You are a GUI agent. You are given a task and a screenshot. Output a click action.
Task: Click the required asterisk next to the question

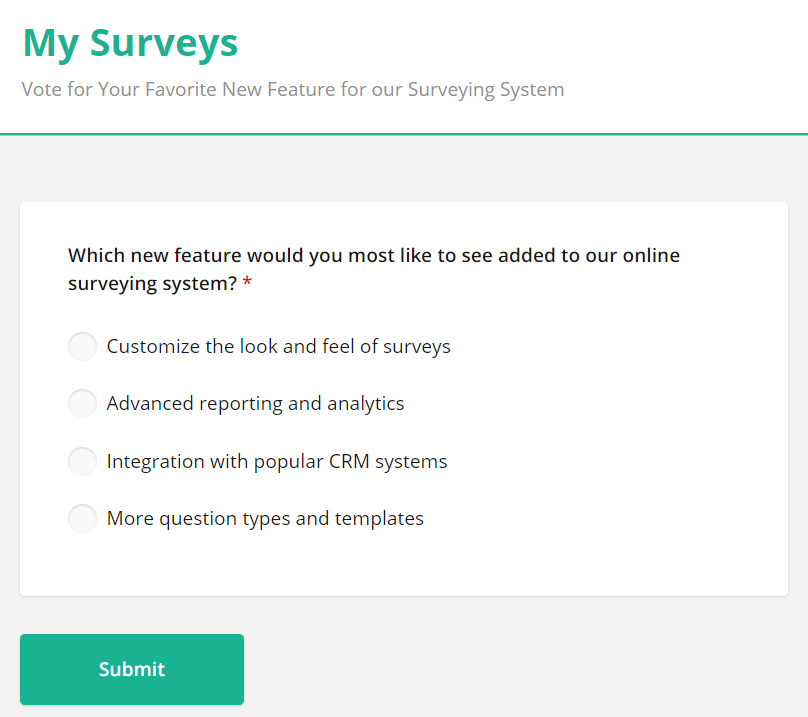tap(245, 283)
